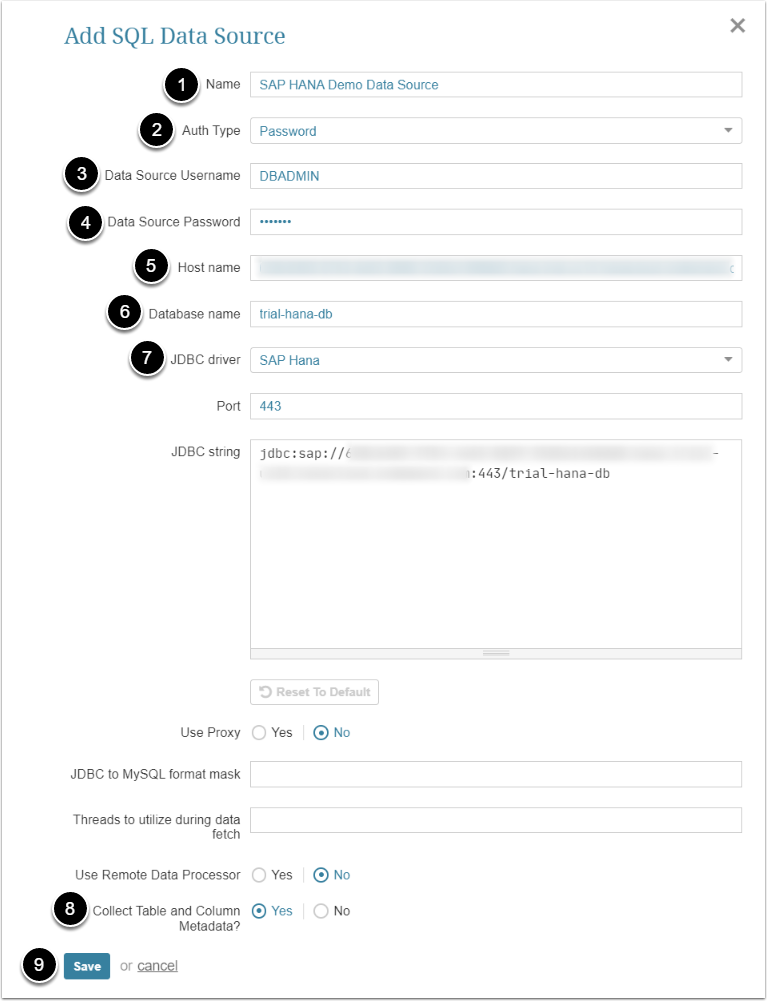Image resolution: width=767 pixels, height=1001 pixels.
Task: Select Yes for Use Proxy
Action: point(260,733)
